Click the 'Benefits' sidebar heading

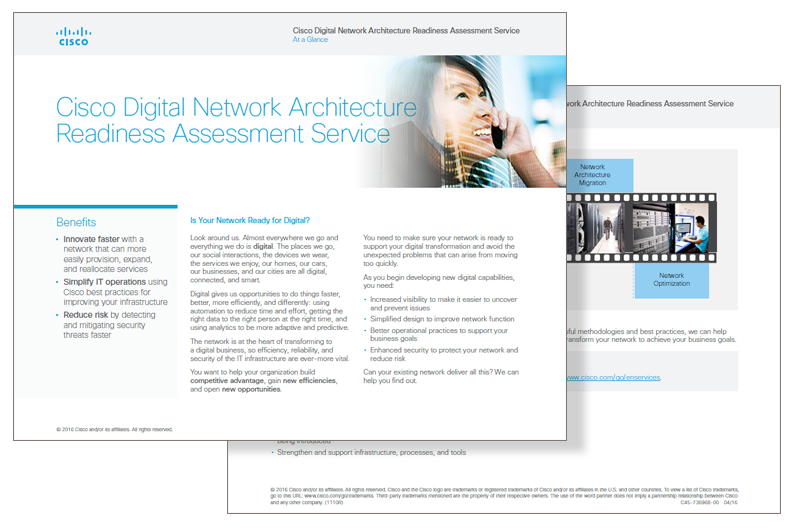coord(76,222)
